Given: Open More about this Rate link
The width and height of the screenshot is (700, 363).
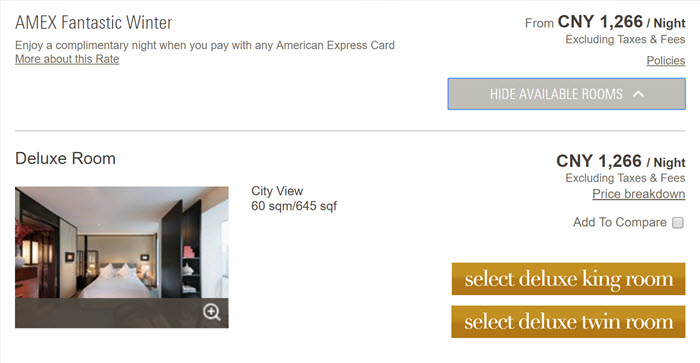Looking at the screenshot, I should [67, 59].
